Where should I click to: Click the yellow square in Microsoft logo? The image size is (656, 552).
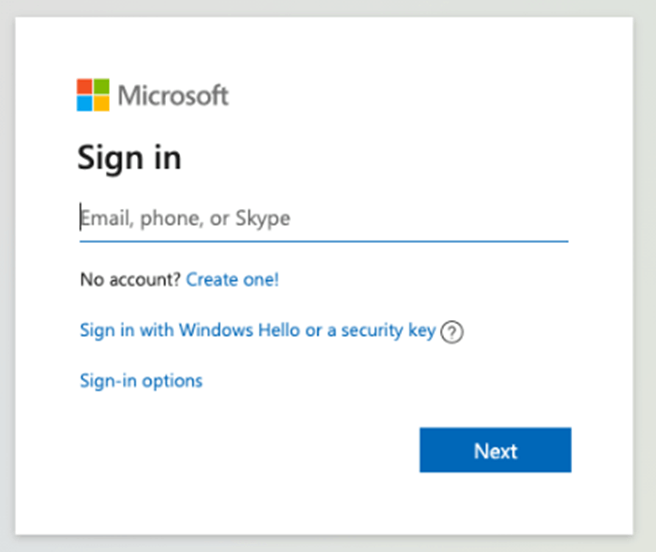click(102, 103)
